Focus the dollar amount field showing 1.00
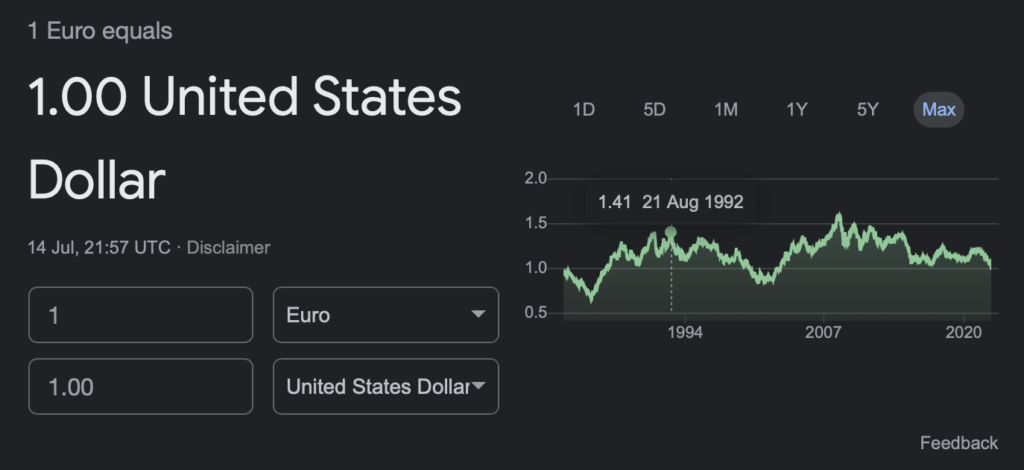Screen dimensions: 1024x470 pyautogui.click(x=140, y=386)
